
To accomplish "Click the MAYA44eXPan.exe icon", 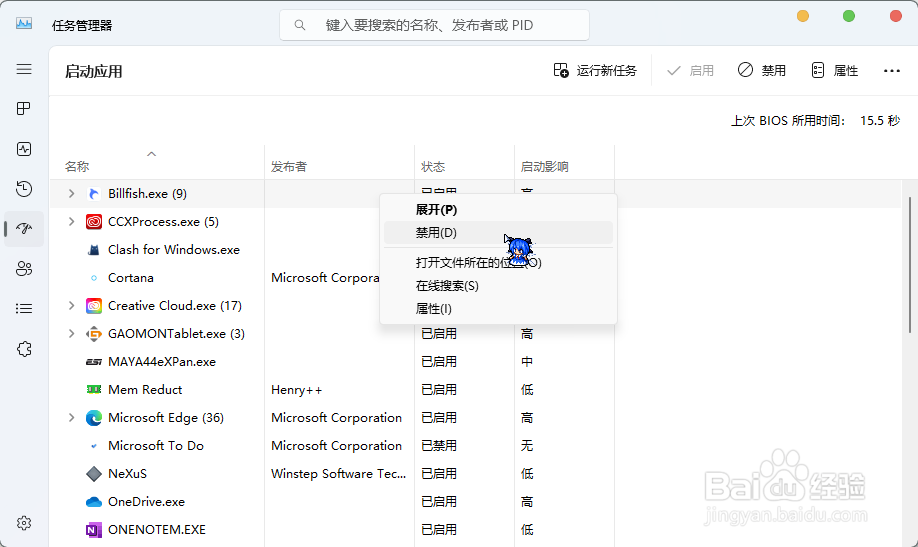I will (94, 362).
